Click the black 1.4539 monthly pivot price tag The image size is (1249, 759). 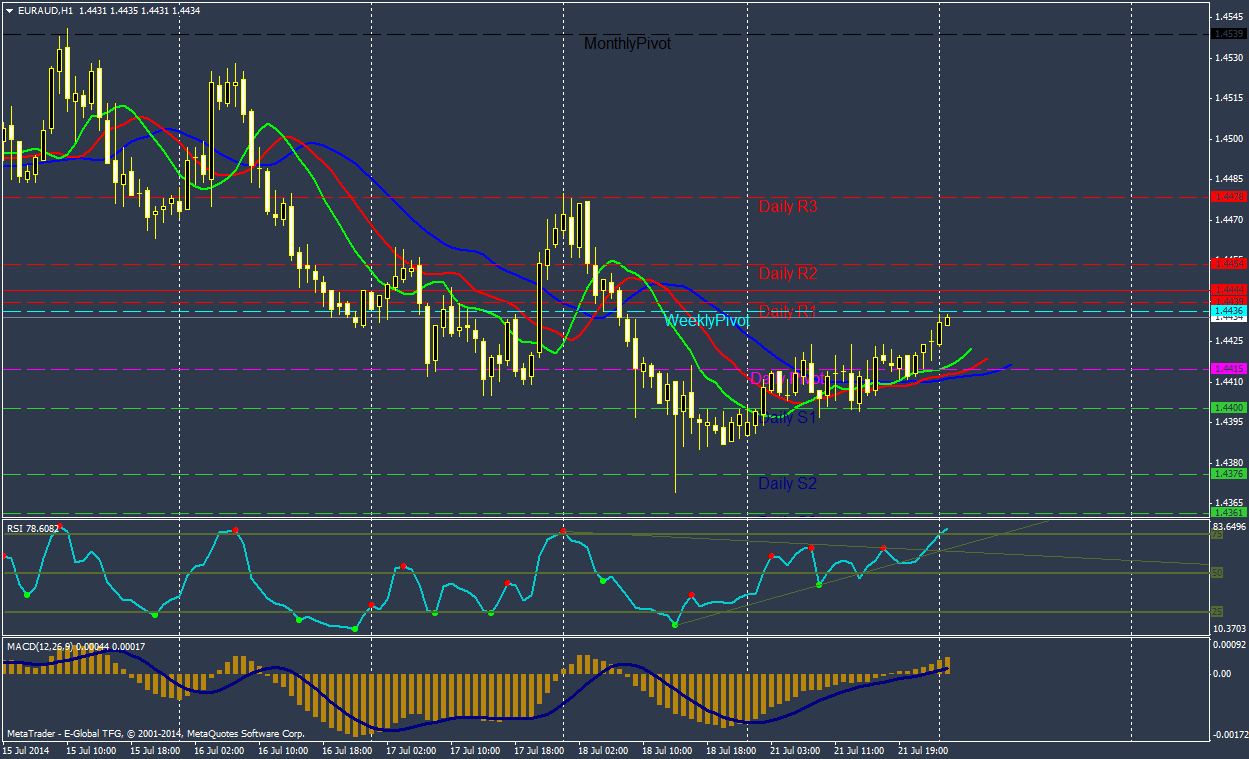pyautogui.click(x=1227, y=34)
